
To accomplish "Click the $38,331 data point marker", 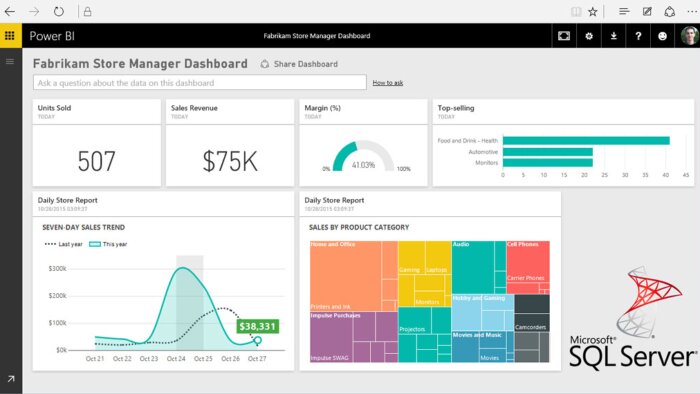I will [258, 340].
